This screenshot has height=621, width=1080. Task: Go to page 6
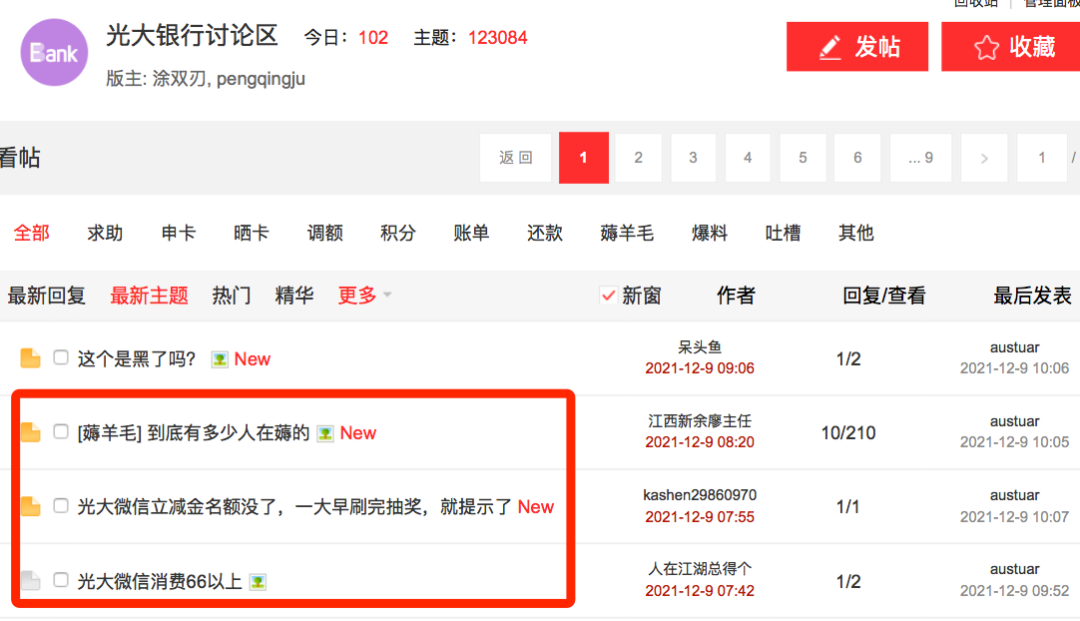[858, 158]
